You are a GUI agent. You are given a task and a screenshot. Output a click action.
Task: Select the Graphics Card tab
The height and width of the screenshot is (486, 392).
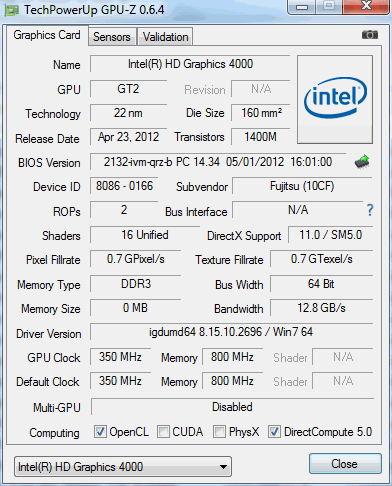click(x=47, y=35)
